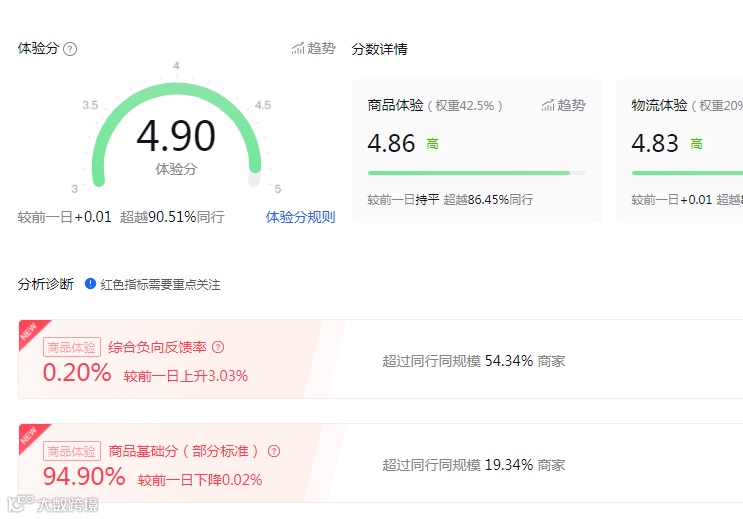Click 超越86.45%同行 in 商品体验 card
The height and width of the screenshot is (519, 743).
pyautogui.click(x=488, y=200)
